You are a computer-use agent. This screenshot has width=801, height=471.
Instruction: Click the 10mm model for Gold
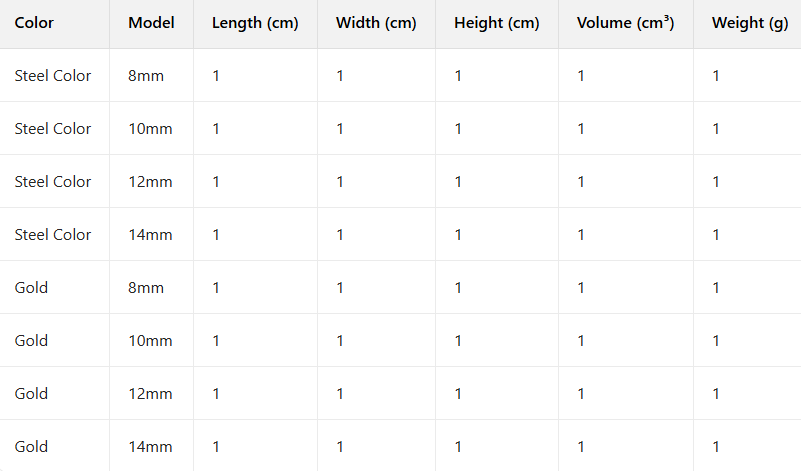[150, 341]
